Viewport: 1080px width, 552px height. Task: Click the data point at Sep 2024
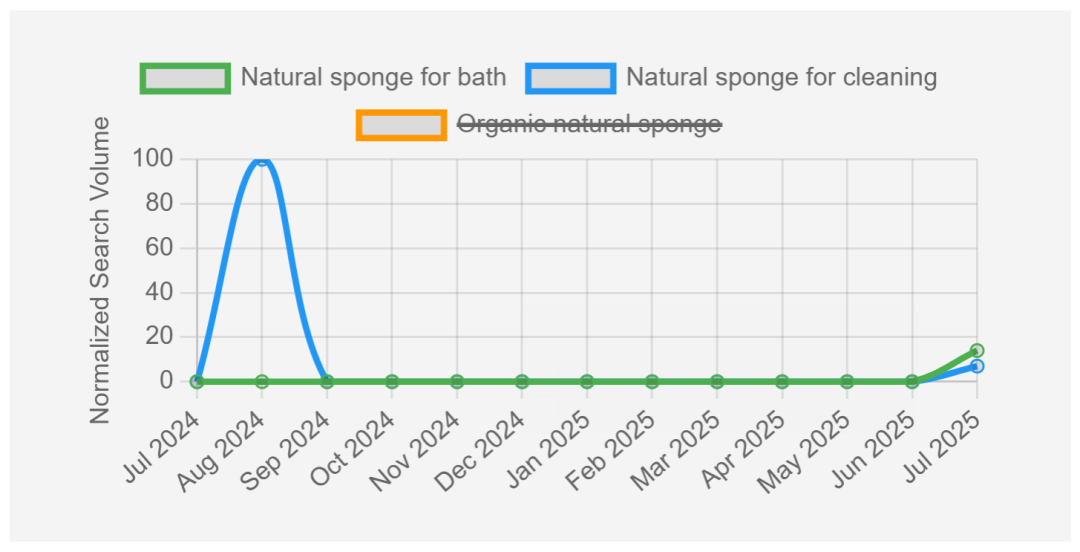pyautogui.click(x=327, y=381)
